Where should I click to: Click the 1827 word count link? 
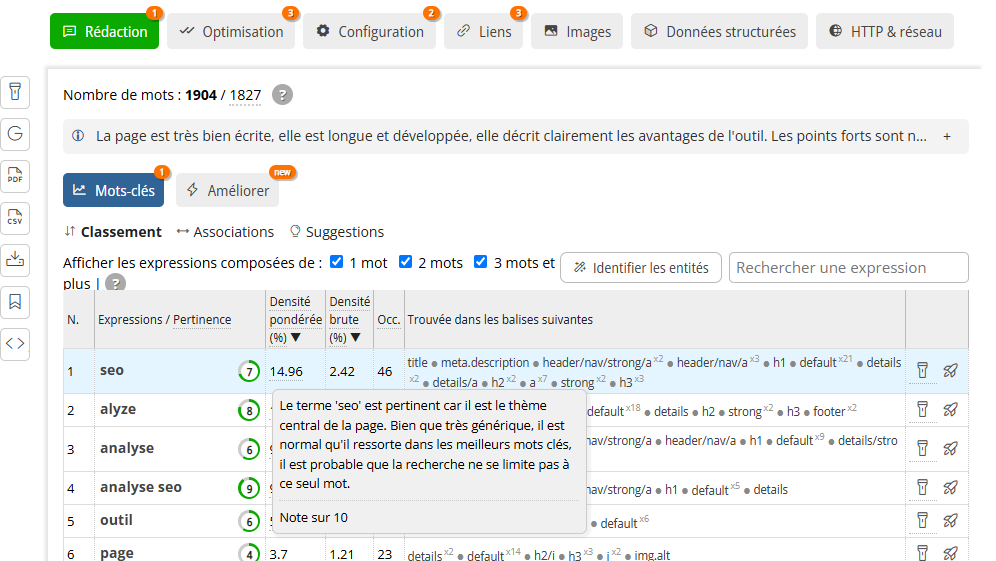(x=245, y=95)
